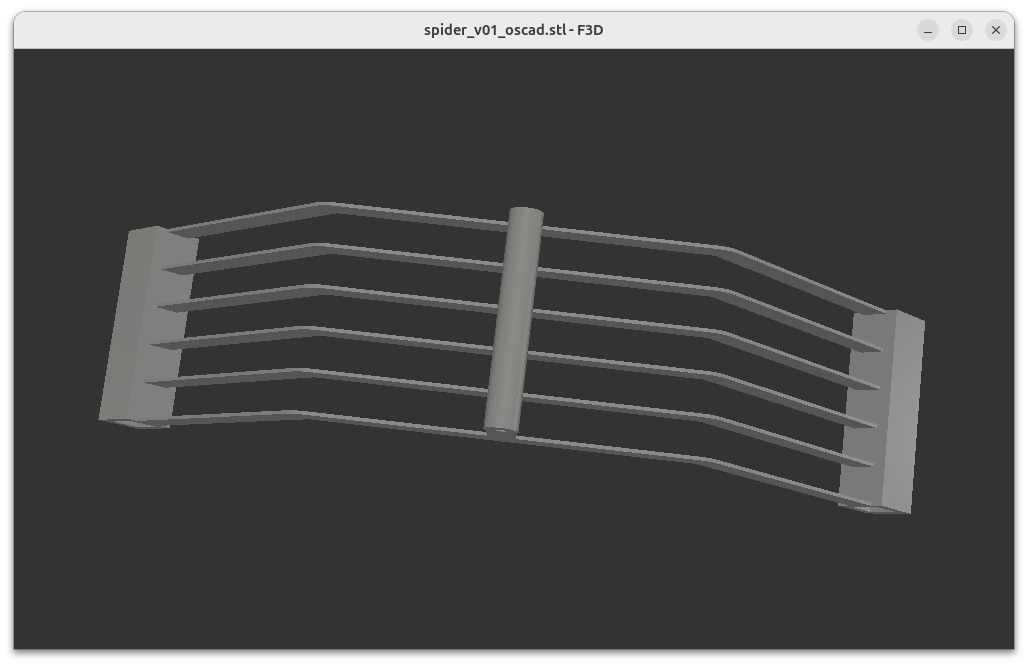Click the right bend in the topmost bar
Viewport: 1028px width, 666px height.
point(722,249)
